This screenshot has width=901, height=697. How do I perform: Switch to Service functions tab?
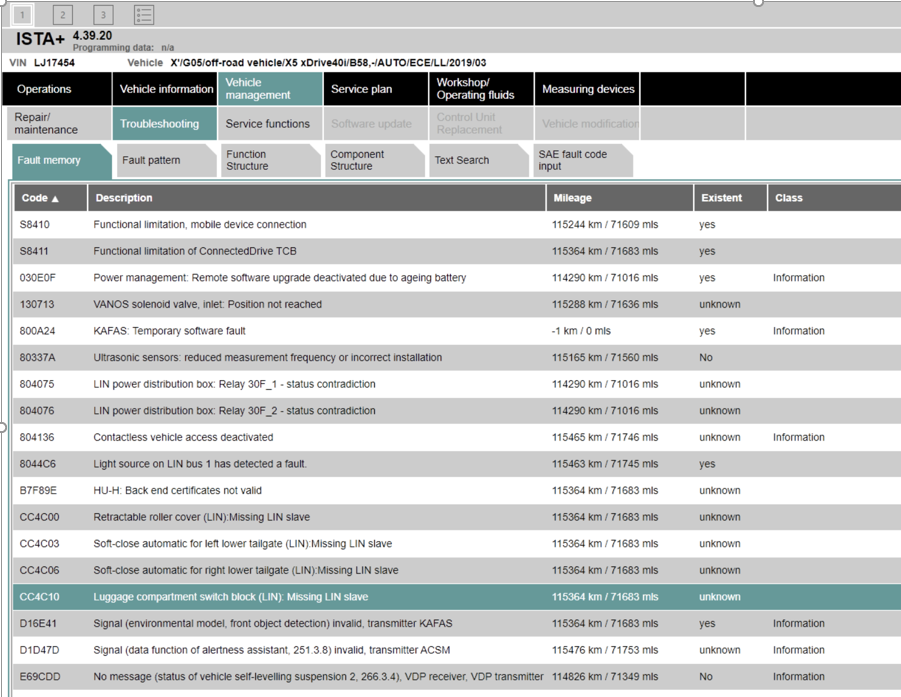point(268,124)
